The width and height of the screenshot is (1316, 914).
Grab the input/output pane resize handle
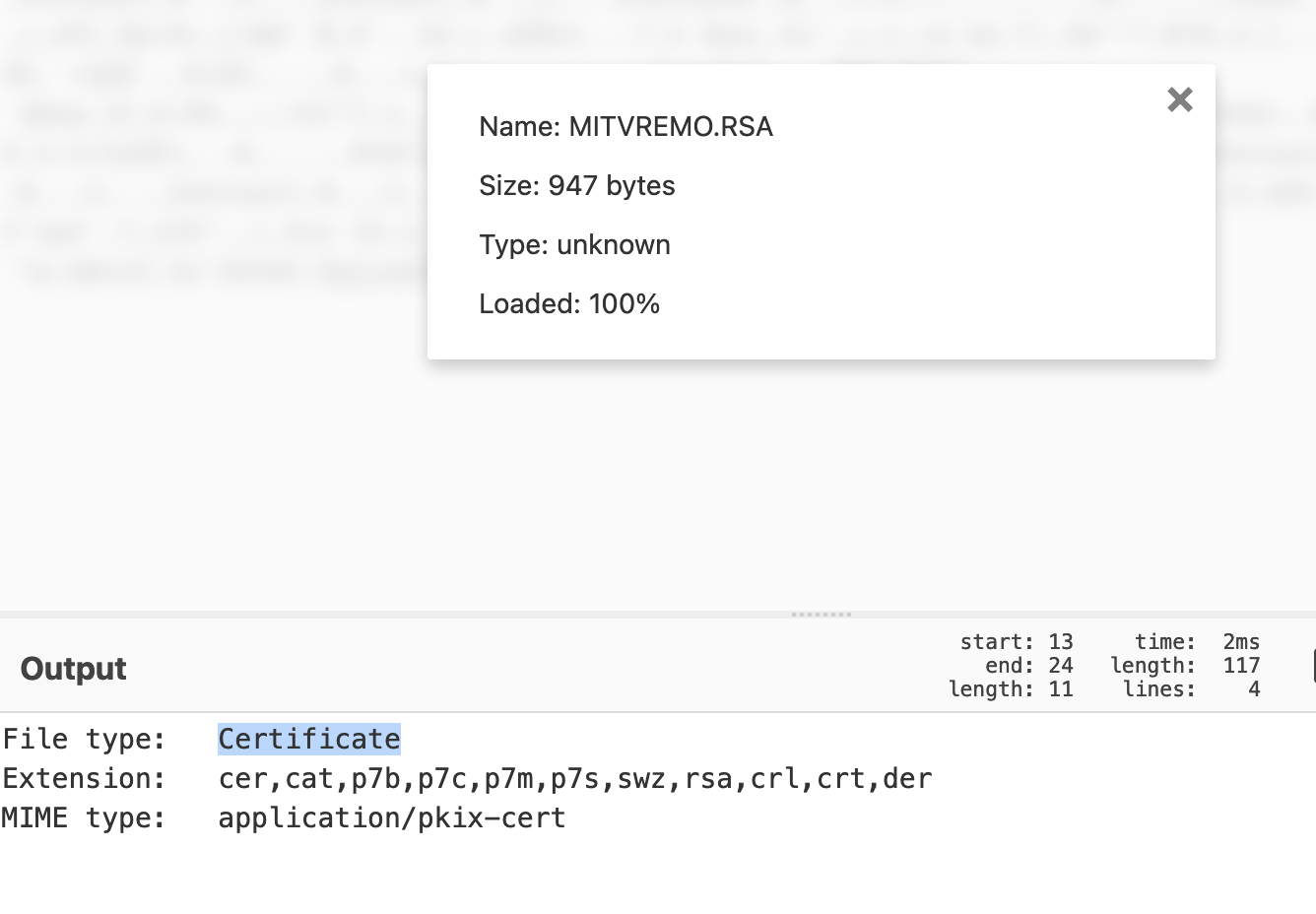click(821, 615)
